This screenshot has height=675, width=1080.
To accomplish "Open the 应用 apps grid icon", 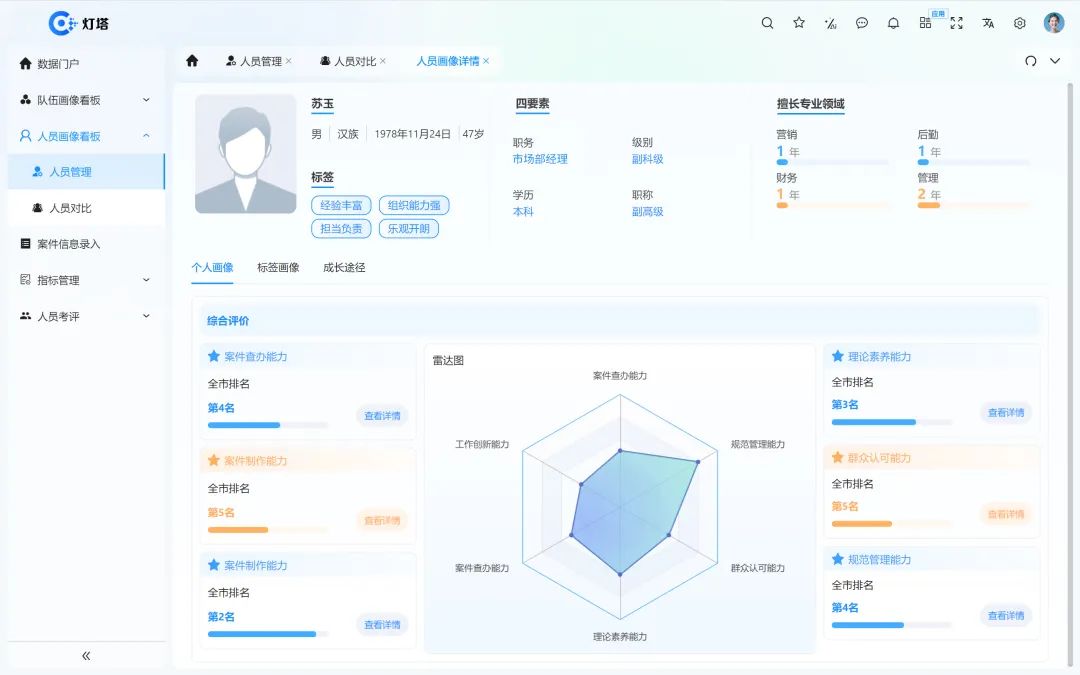I will [x=925, y=22].
